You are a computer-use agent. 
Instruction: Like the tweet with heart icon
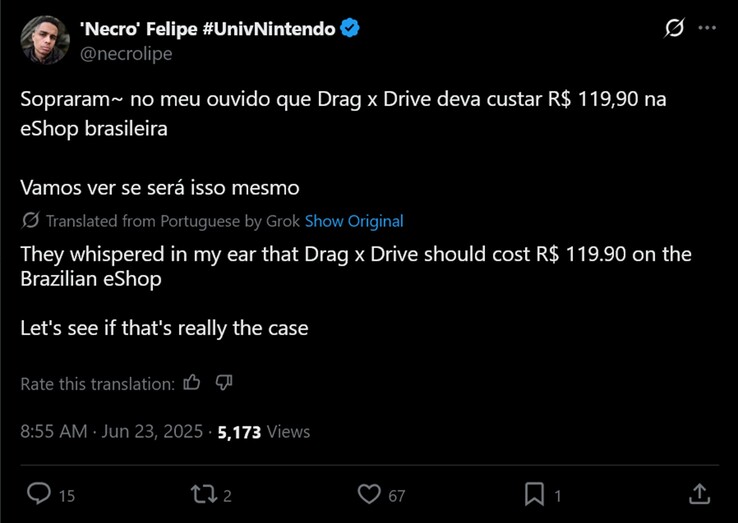369,494
